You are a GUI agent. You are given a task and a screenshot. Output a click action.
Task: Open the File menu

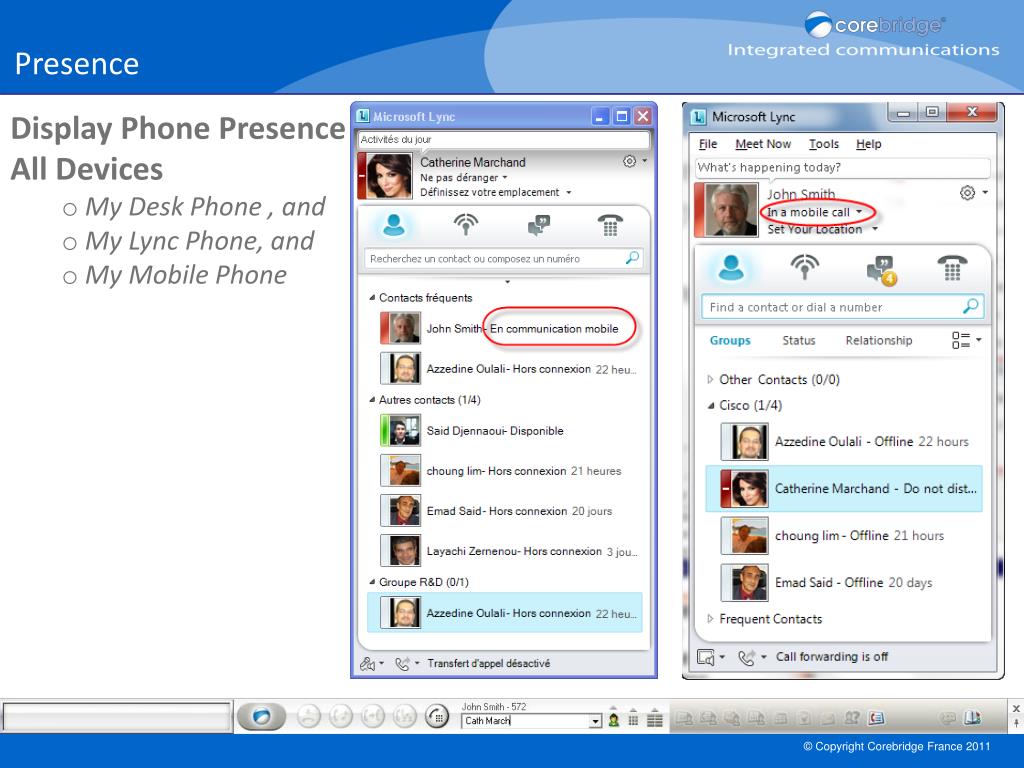click(707, 144)
